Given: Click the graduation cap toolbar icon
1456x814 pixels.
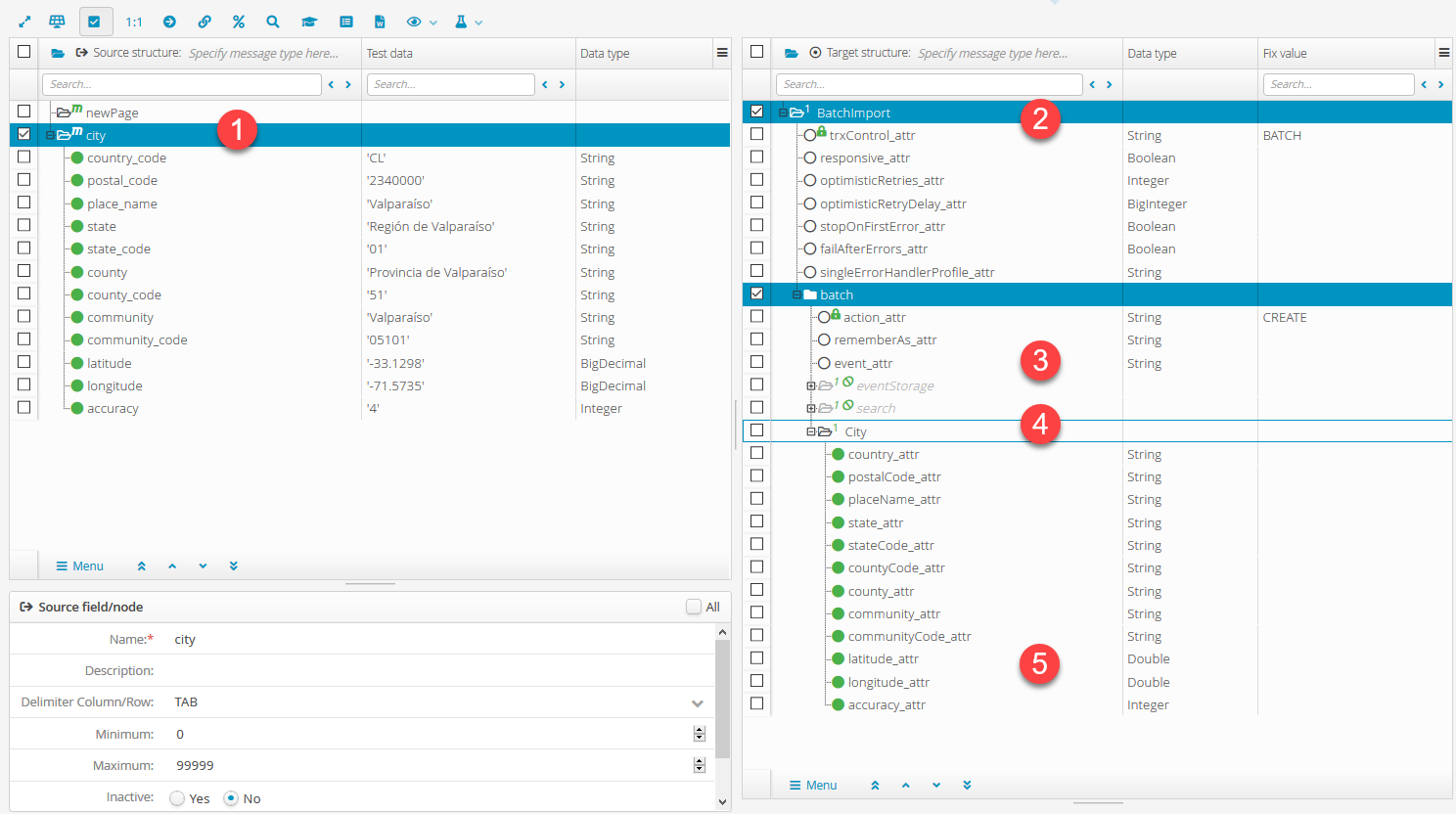Looking at the screenshot, I should coord(309,22).
